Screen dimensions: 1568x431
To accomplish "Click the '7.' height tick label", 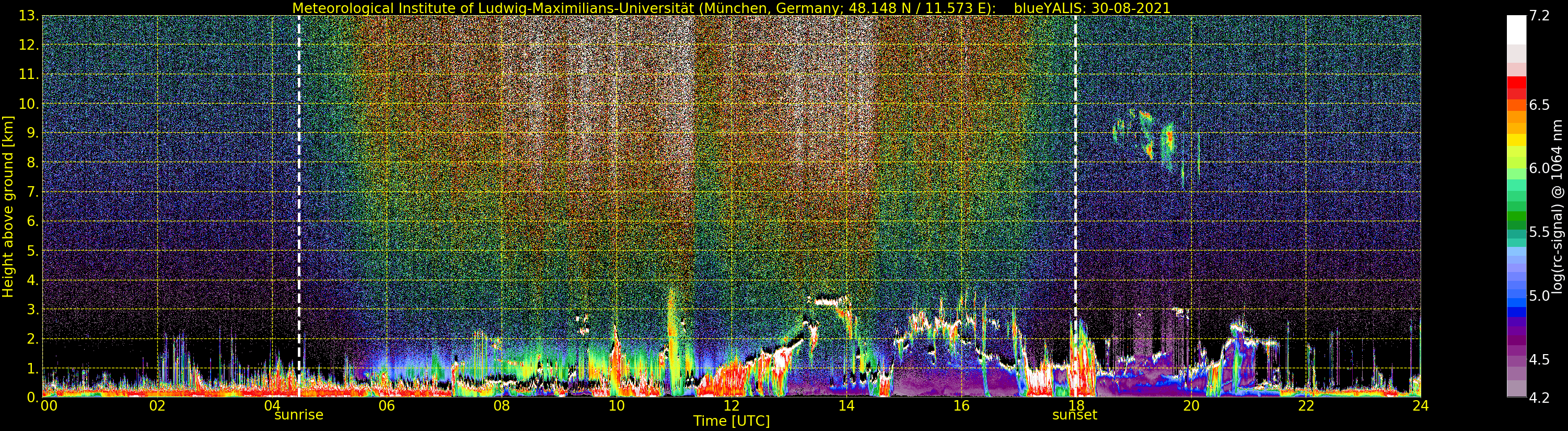I will pyautogui.click(x=32, y=192).
